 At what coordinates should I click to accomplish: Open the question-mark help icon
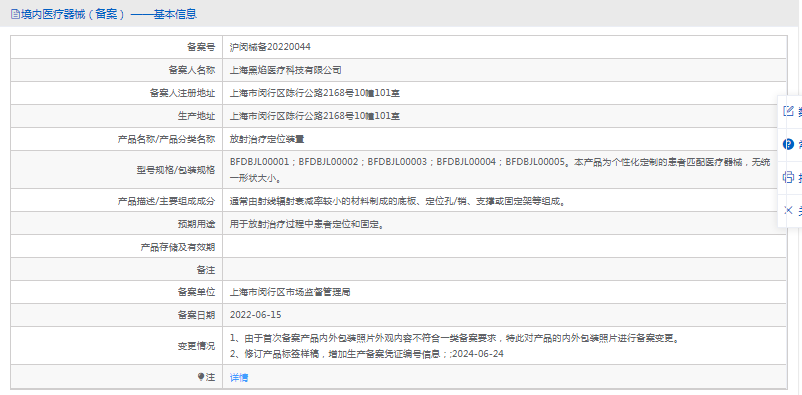pyautogui.click(x=788, y=144)
